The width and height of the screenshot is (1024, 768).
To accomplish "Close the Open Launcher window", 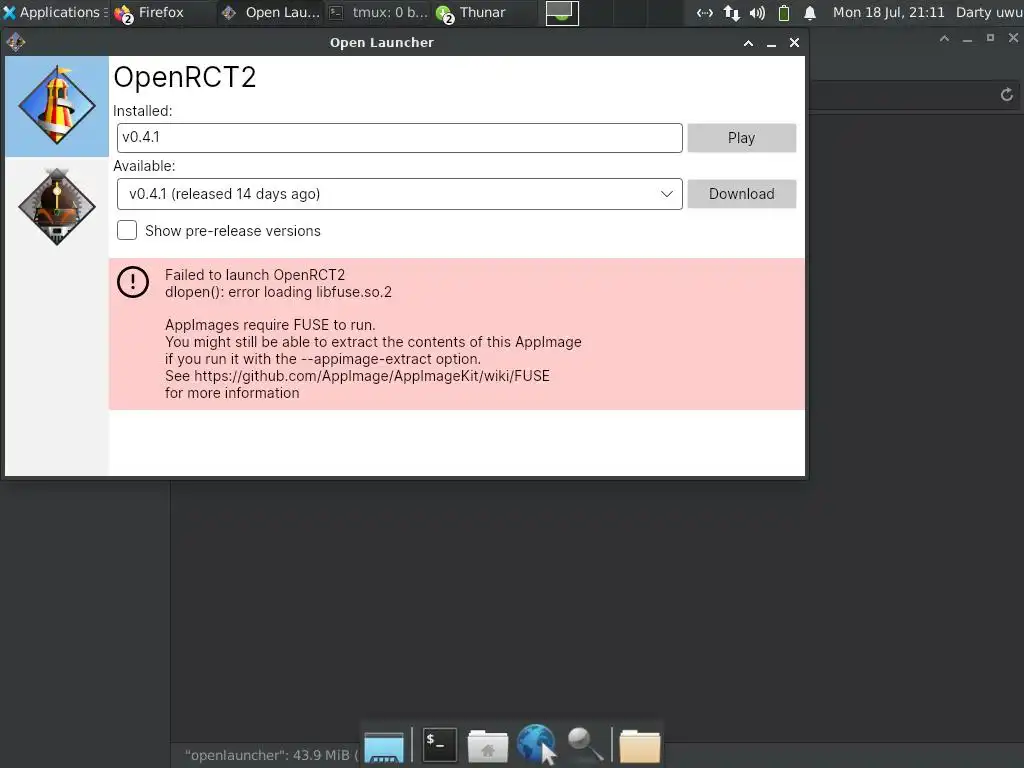I will 794,43.
